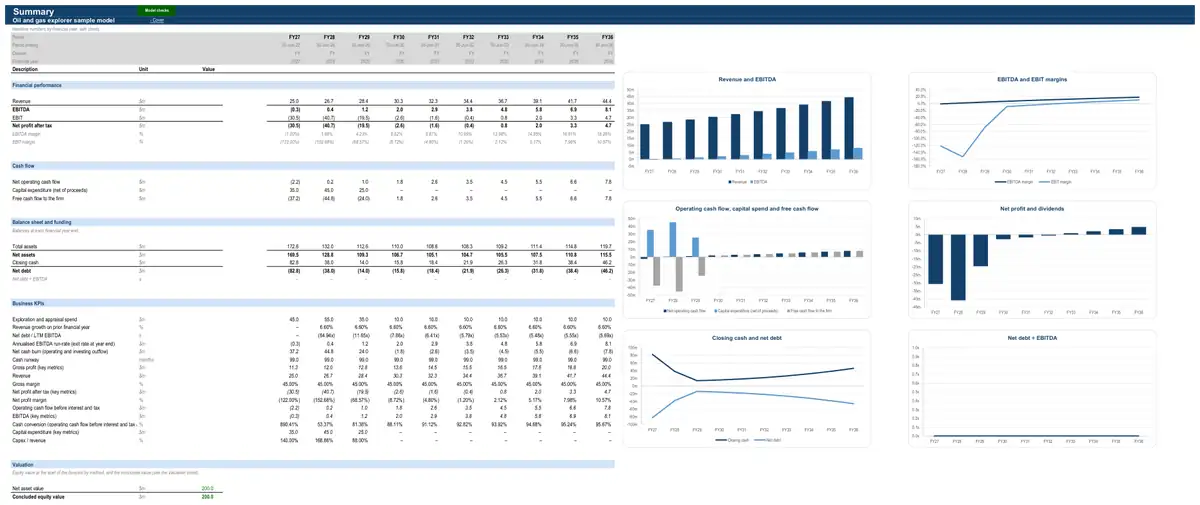Select the FY27 column header
Image resolution: width=1200 pixels, height=505 pixels.
tap(293, 36)
